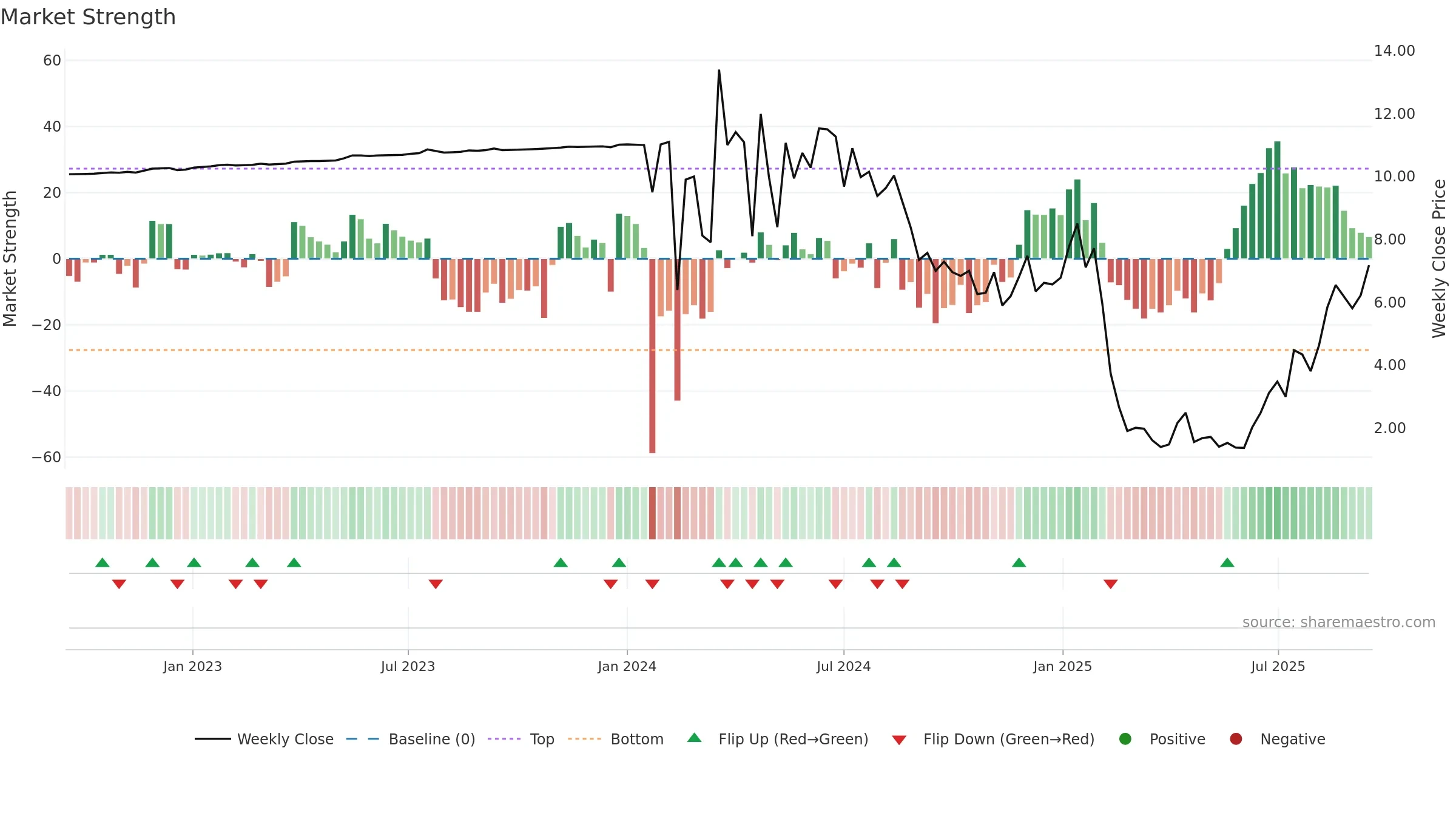Click the Market Strength vertical axis title
Viewport: 1456px width, 819px height.
pyautogui.click(x=10, y=258)
